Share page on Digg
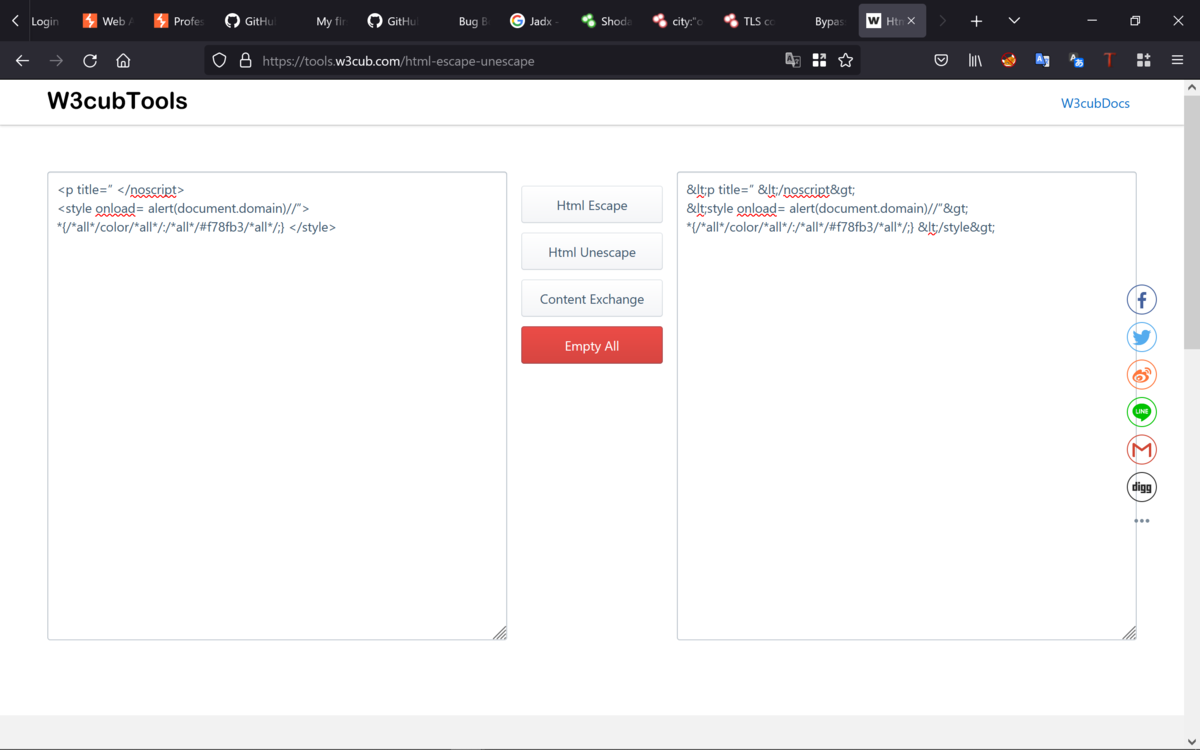 [1142, 487]
